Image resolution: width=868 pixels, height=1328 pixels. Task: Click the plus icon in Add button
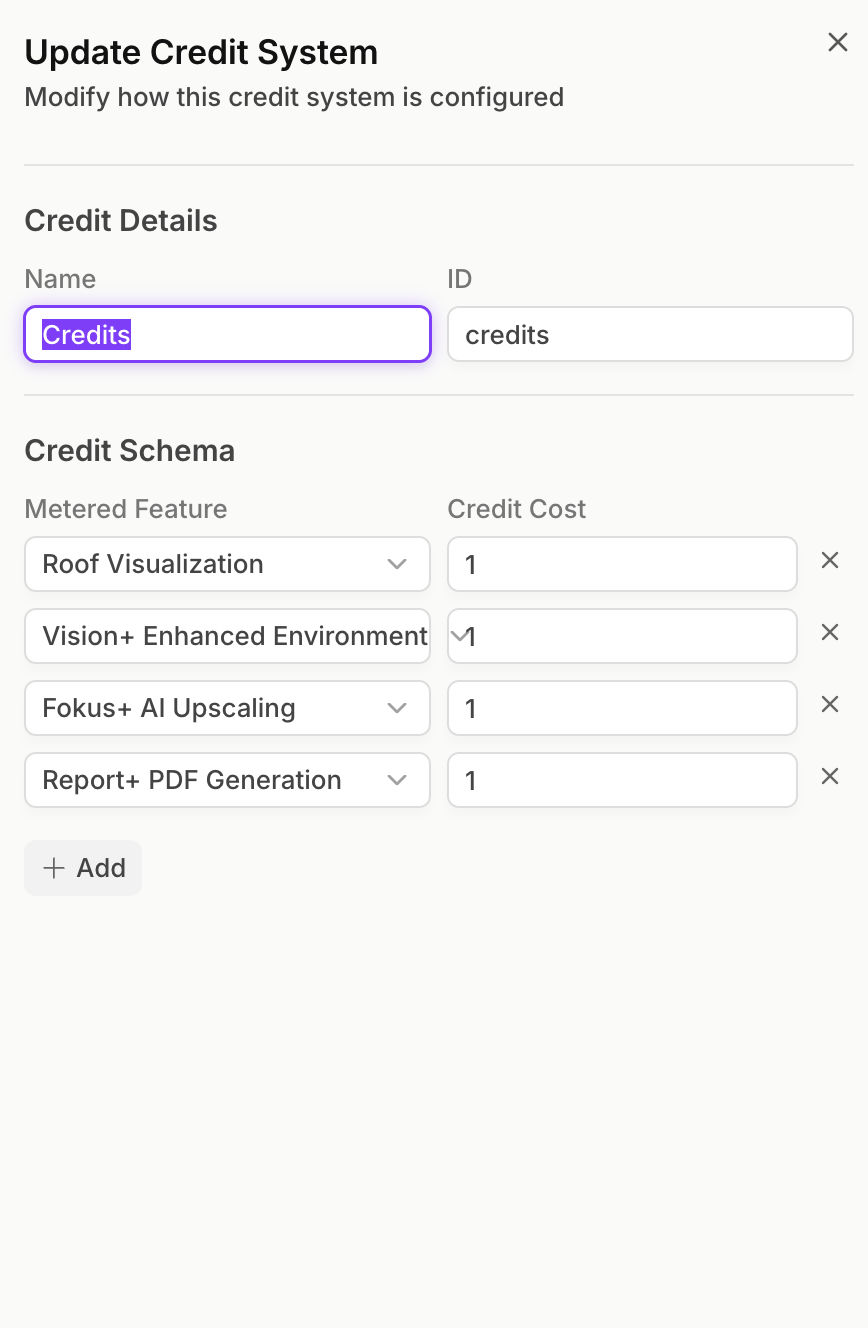point(54,868)
